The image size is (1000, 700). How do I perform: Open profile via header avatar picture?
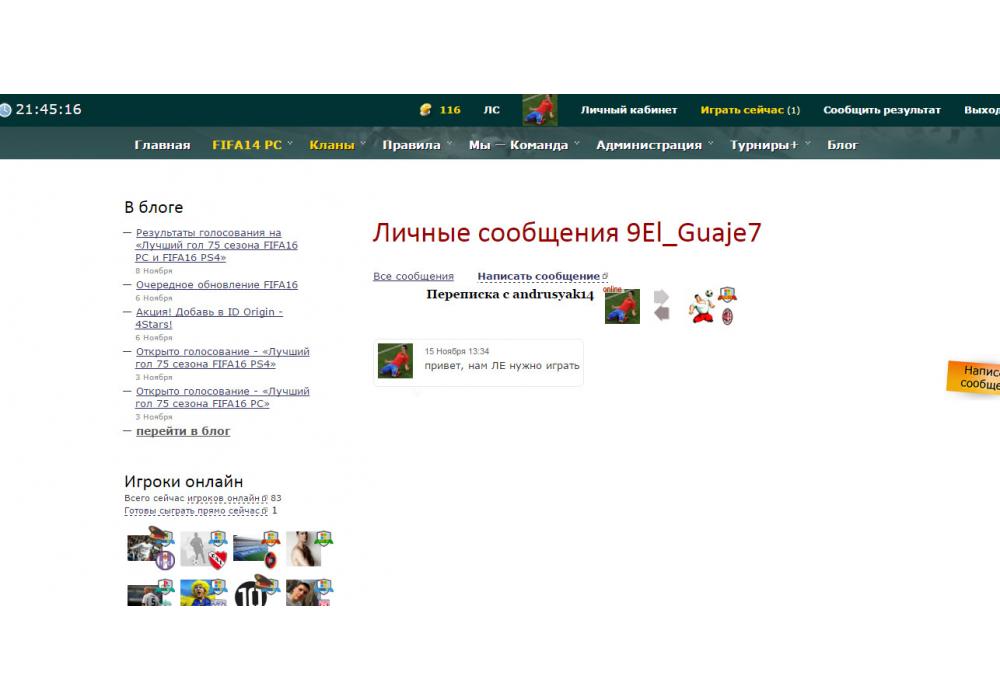[x=539, y=110]
